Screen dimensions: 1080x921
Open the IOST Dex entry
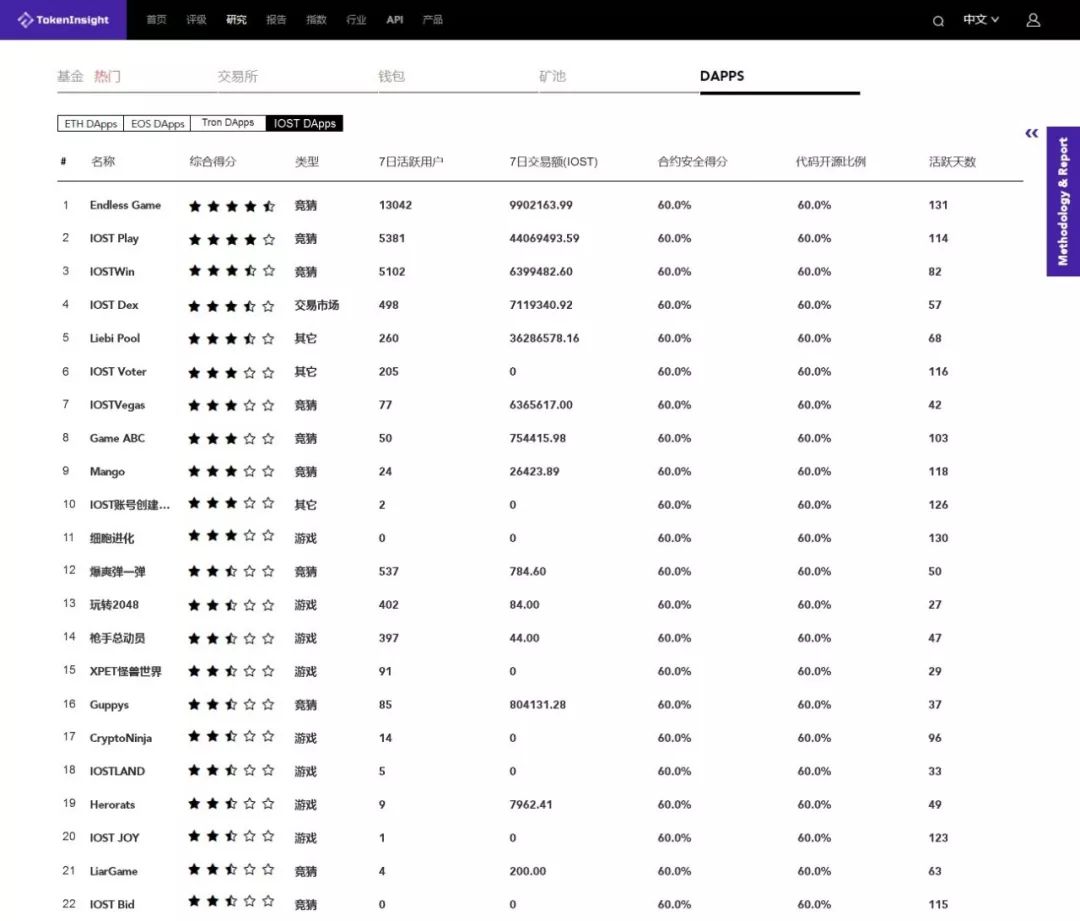point(114,304)
